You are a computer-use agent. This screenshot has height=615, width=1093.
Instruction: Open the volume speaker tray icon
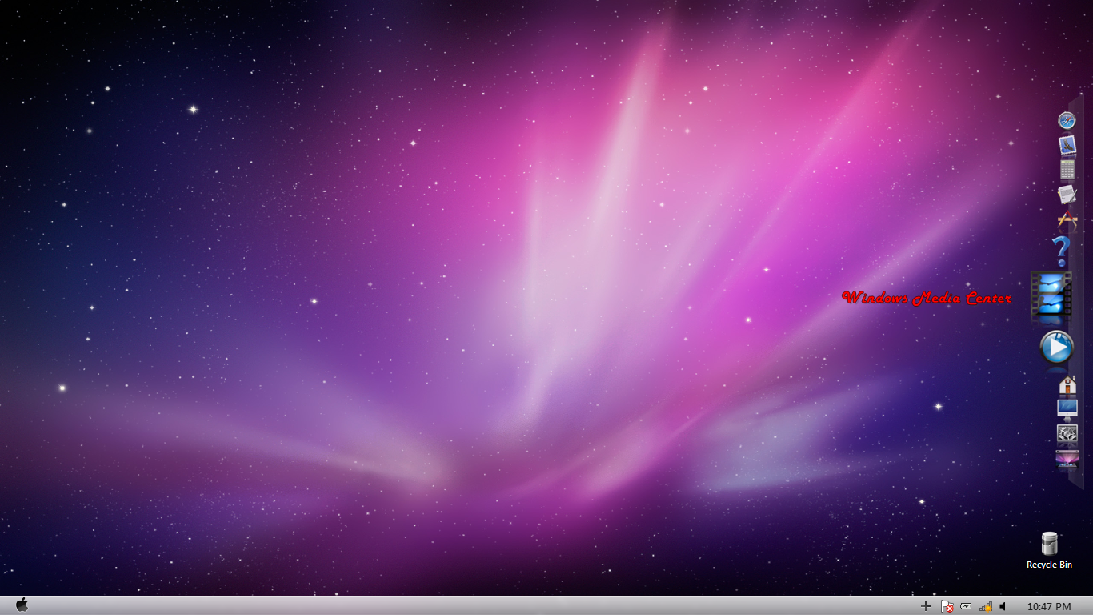click(1003, 607)
